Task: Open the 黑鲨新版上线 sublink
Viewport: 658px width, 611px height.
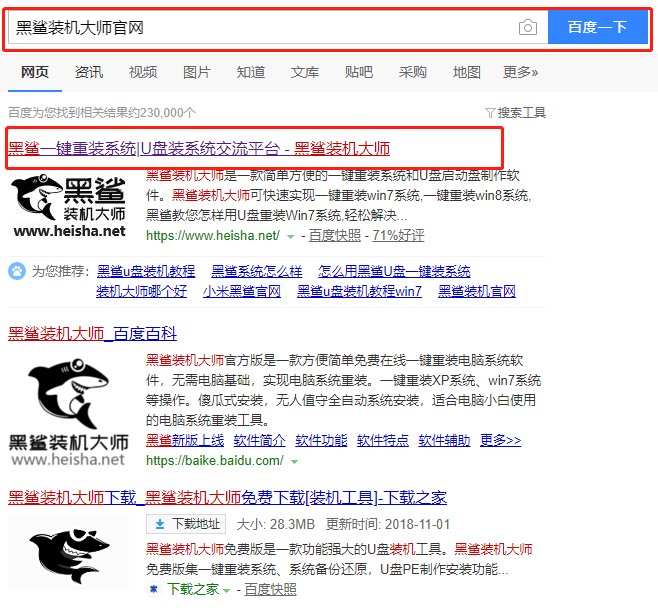Action: [185, 441]
